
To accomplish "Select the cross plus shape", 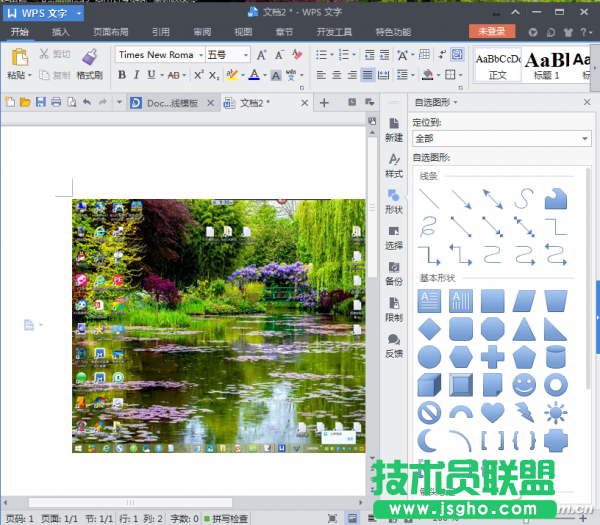I will (492, 356).
